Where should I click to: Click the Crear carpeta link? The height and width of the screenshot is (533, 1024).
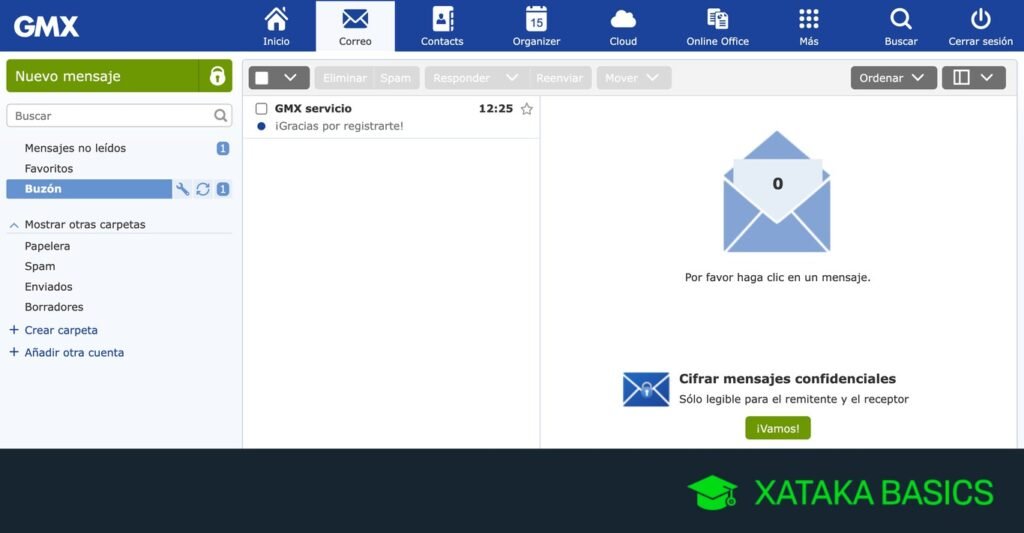point(61,330)
